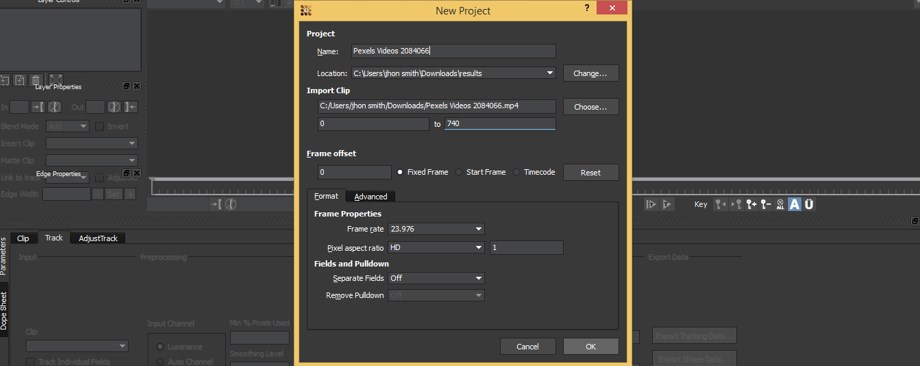The width and height of the screenshot is (920, 366).
Task: Click the half-circle icon below the timeline
Action: click(x=231, y=204)
